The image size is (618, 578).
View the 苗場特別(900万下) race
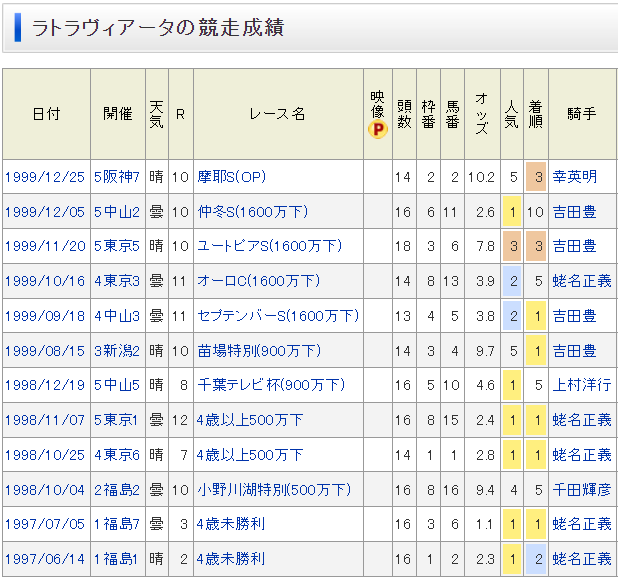coord(259,351)
